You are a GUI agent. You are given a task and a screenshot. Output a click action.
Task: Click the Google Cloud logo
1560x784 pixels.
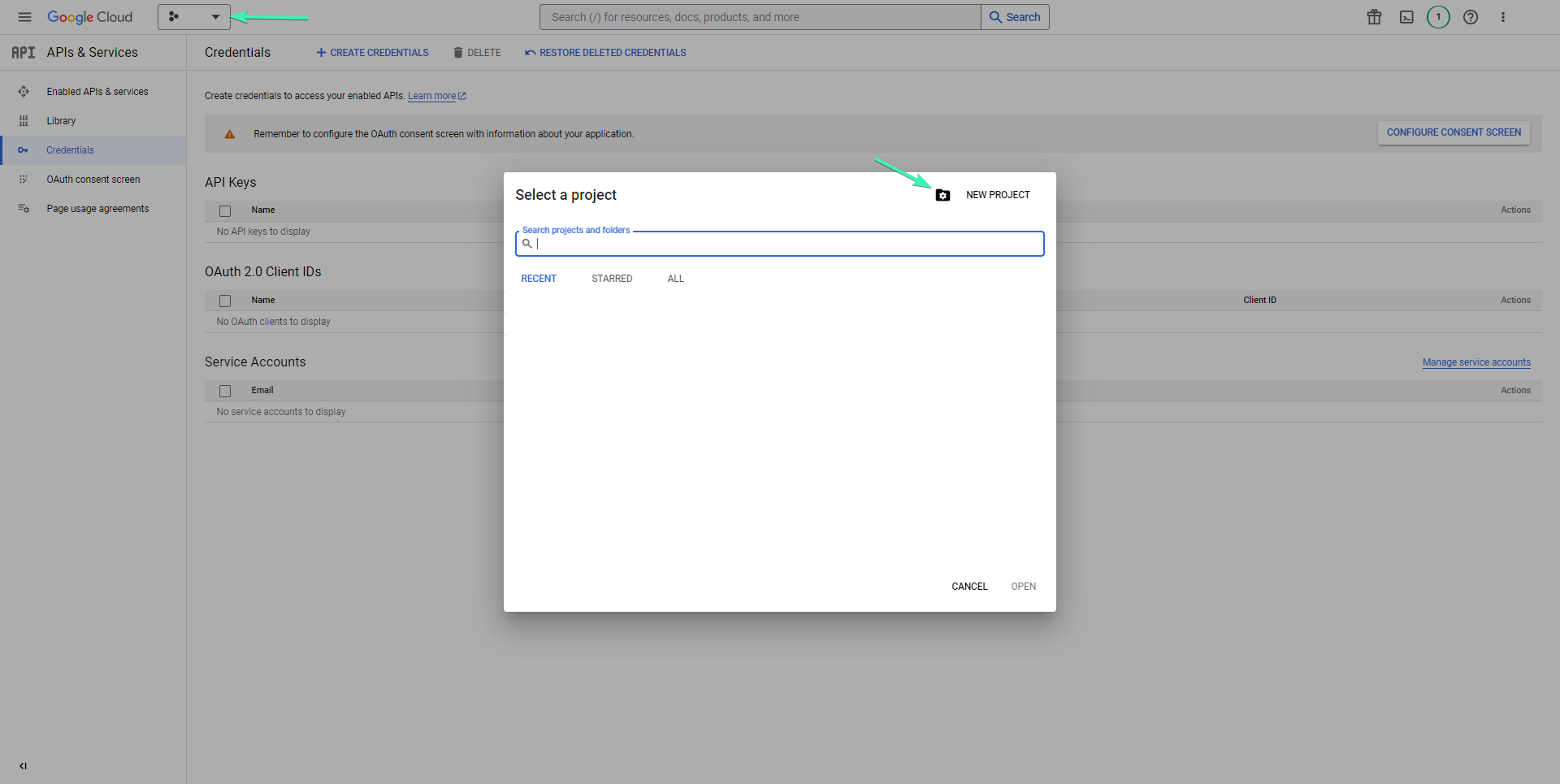89,16
